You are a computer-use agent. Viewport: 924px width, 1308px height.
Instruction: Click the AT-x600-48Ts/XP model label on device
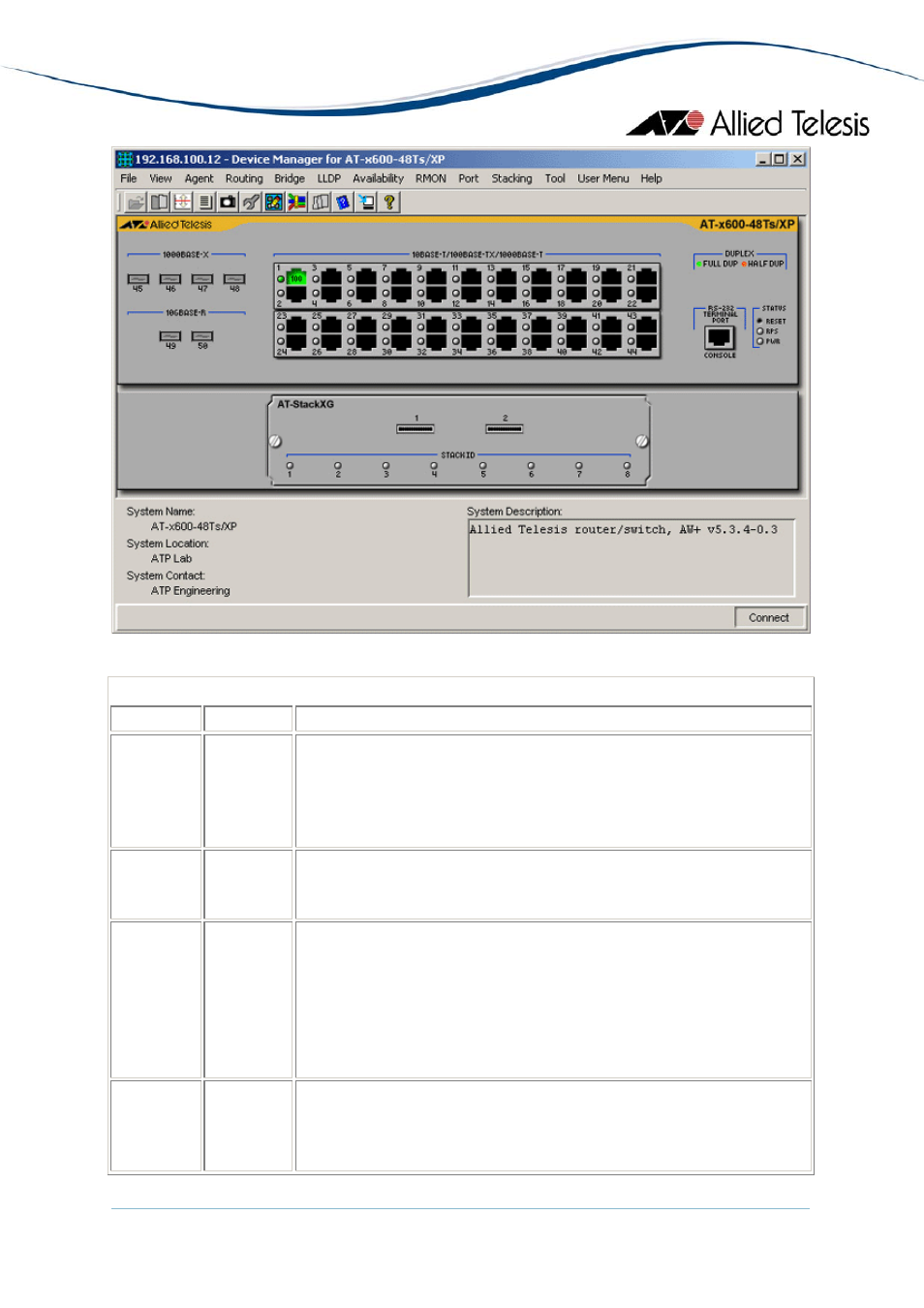(747, 225)
